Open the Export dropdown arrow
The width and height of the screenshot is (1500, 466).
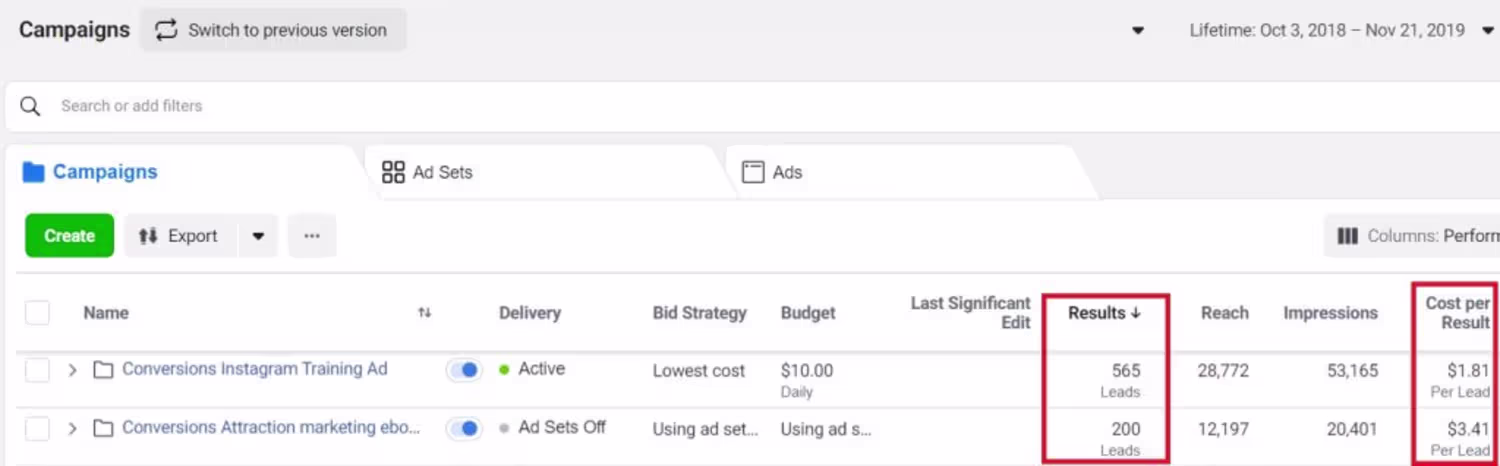[258, 236]
